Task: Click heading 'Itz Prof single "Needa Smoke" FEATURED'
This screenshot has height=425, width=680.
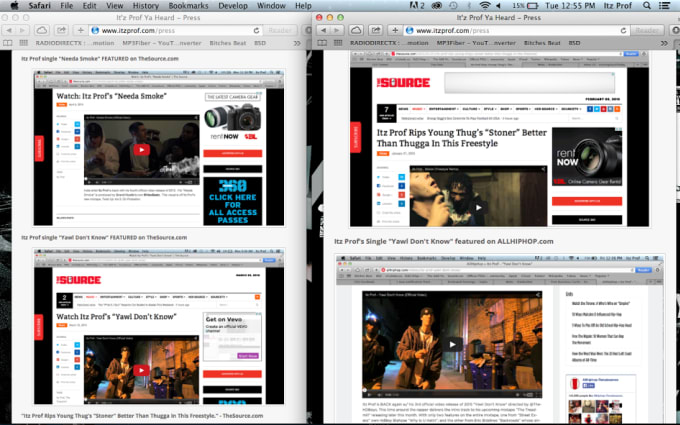Action: [100, 59]
